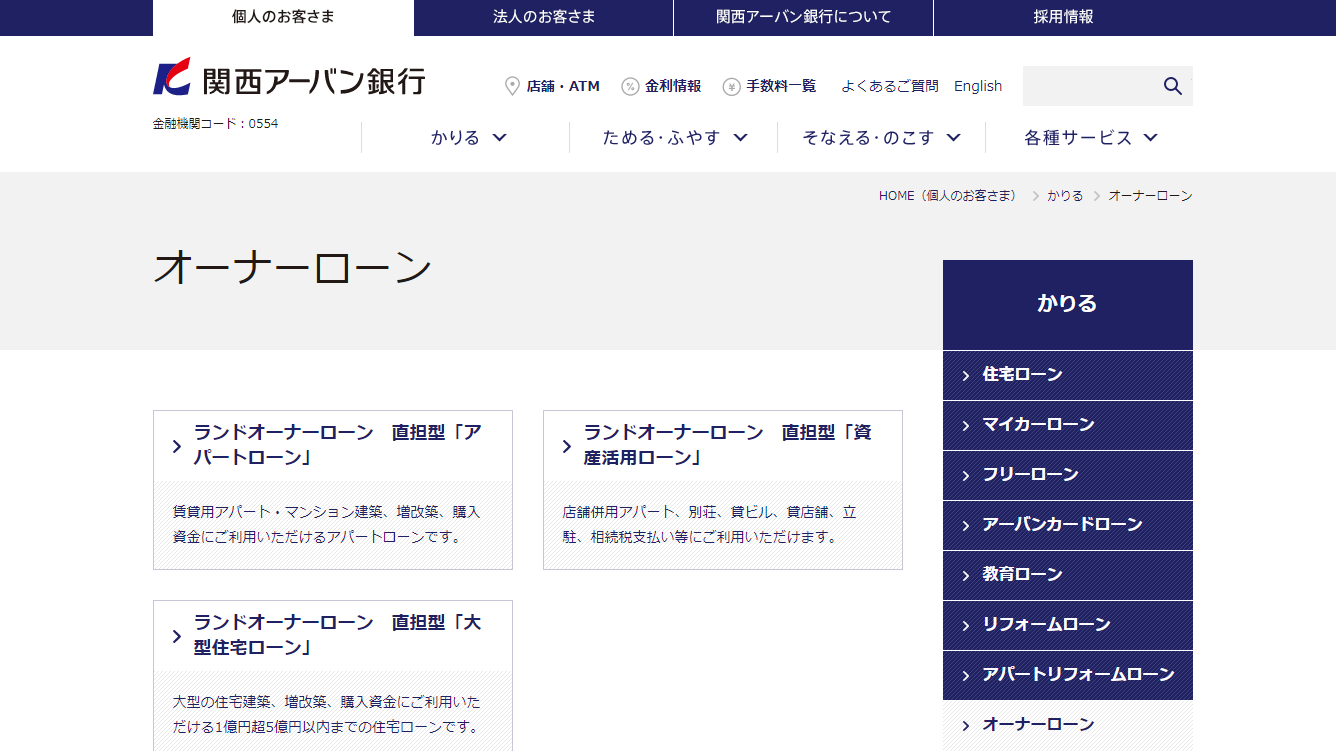
Task: Select マイカーローン label in sidebar
Action: pos(1038,424)
